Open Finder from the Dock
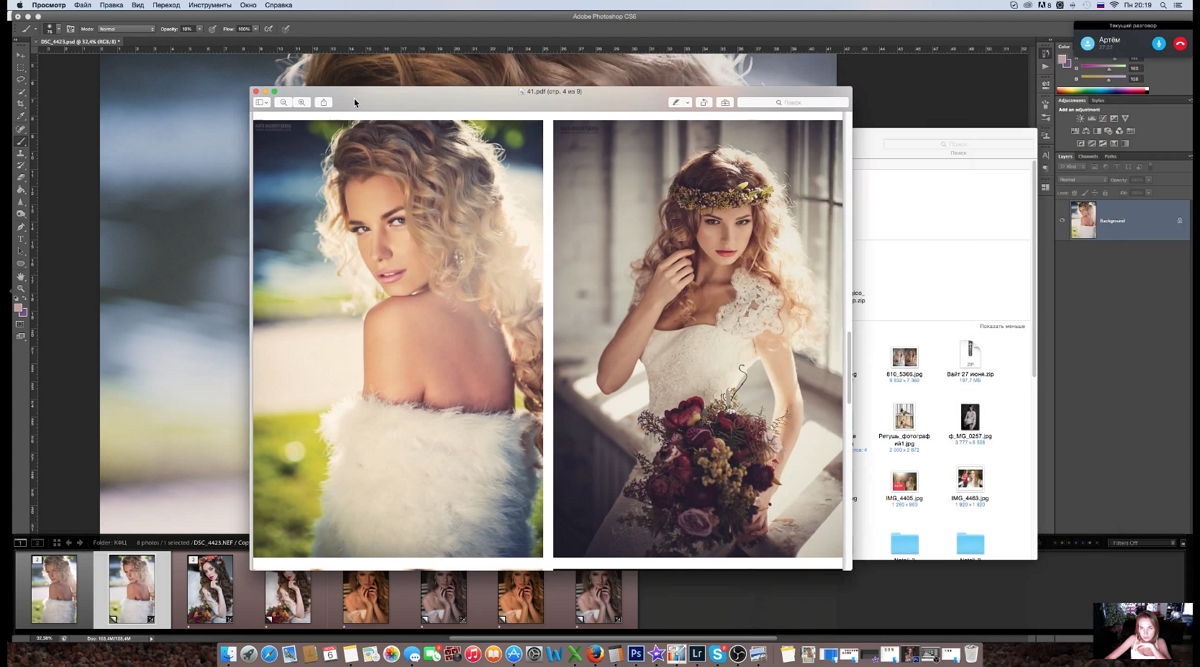Image resolution: width=1200 pixels, height=667 pixels. tap(229, 654)
